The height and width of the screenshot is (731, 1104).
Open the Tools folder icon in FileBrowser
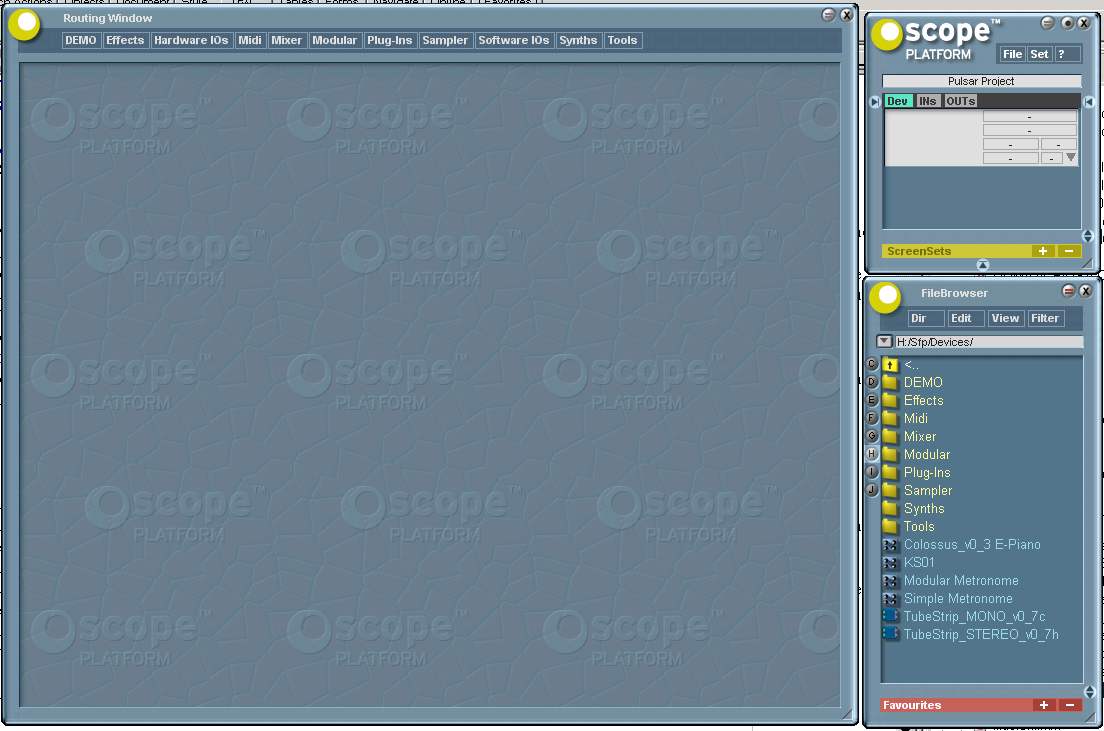pyautogui.click(x=890, y=527)
